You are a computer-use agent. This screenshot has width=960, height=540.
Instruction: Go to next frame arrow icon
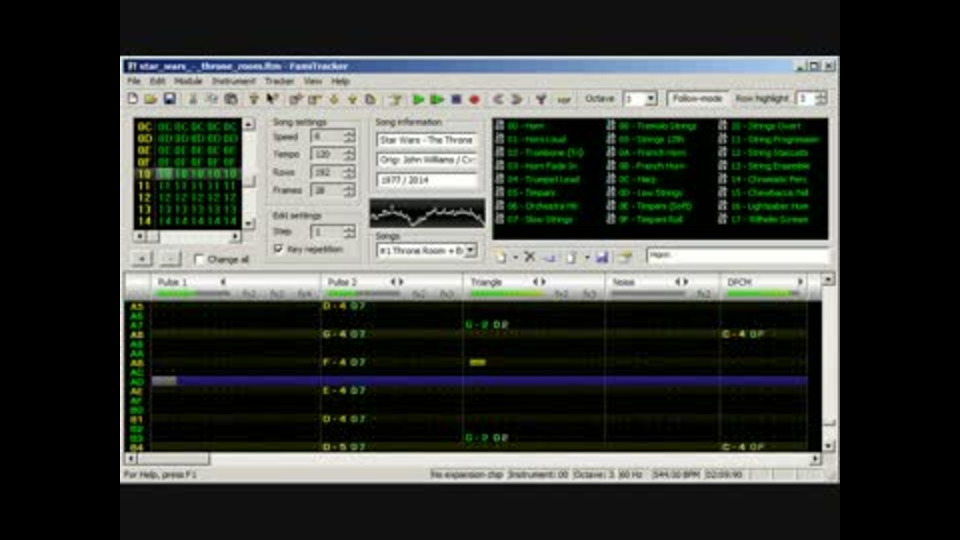pos(517,99)
